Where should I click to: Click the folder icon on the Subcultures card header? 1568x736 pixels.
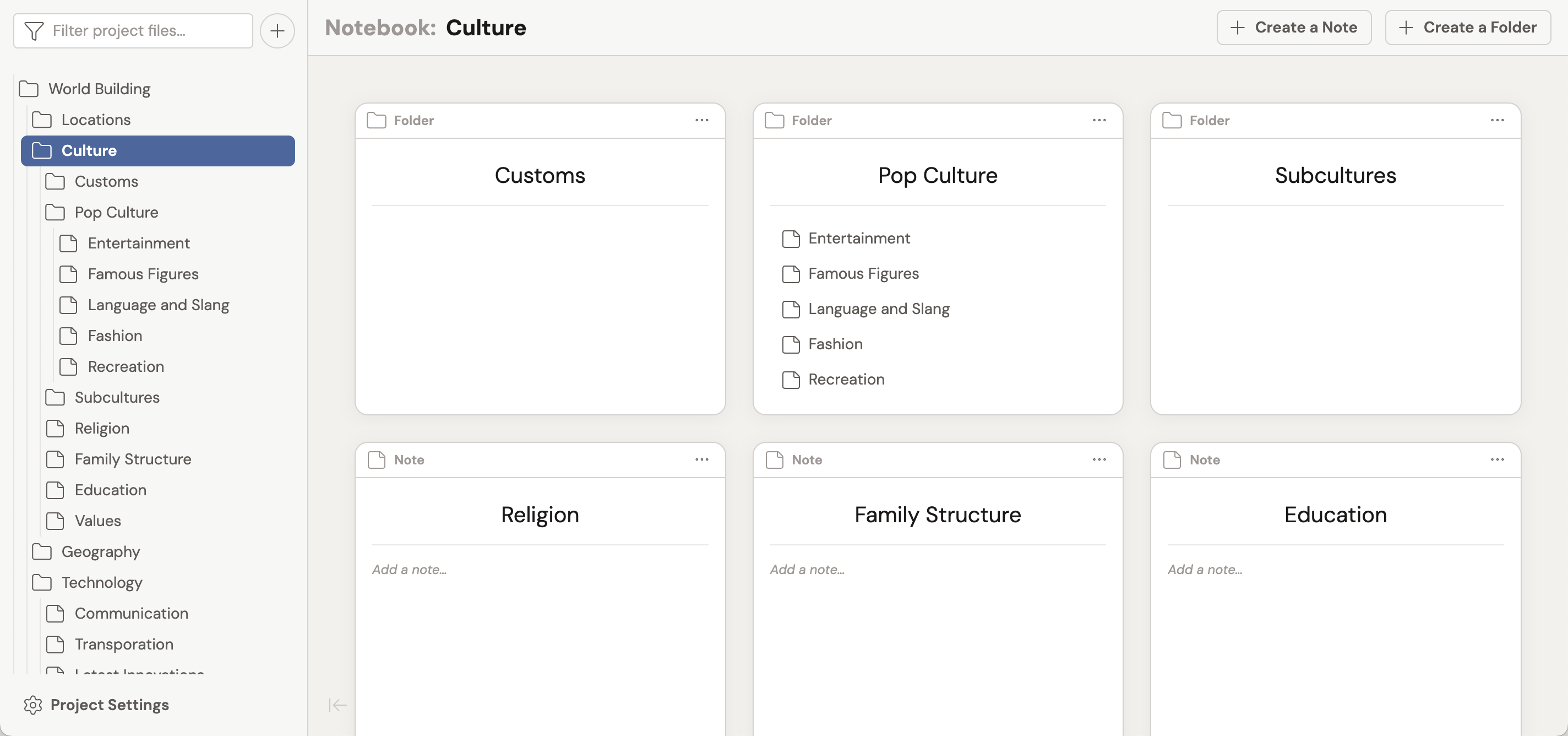tap(1172, 120)
